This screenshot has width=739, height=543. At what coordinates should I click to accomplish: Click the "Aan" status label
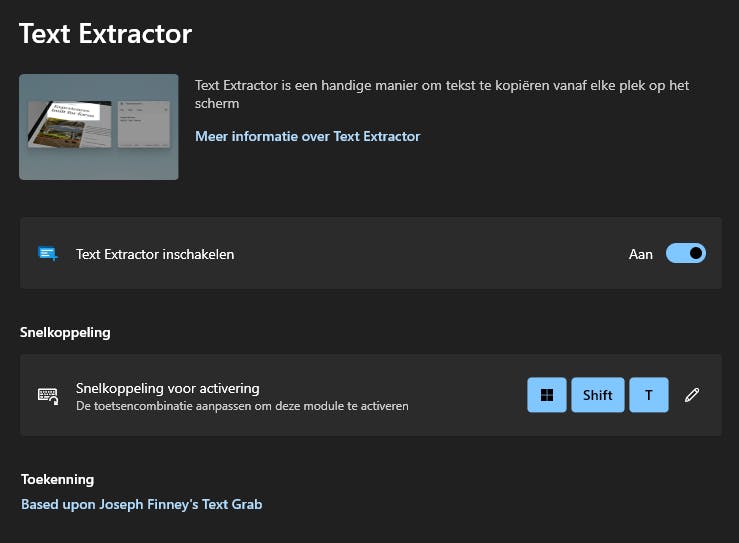(640, 254)
